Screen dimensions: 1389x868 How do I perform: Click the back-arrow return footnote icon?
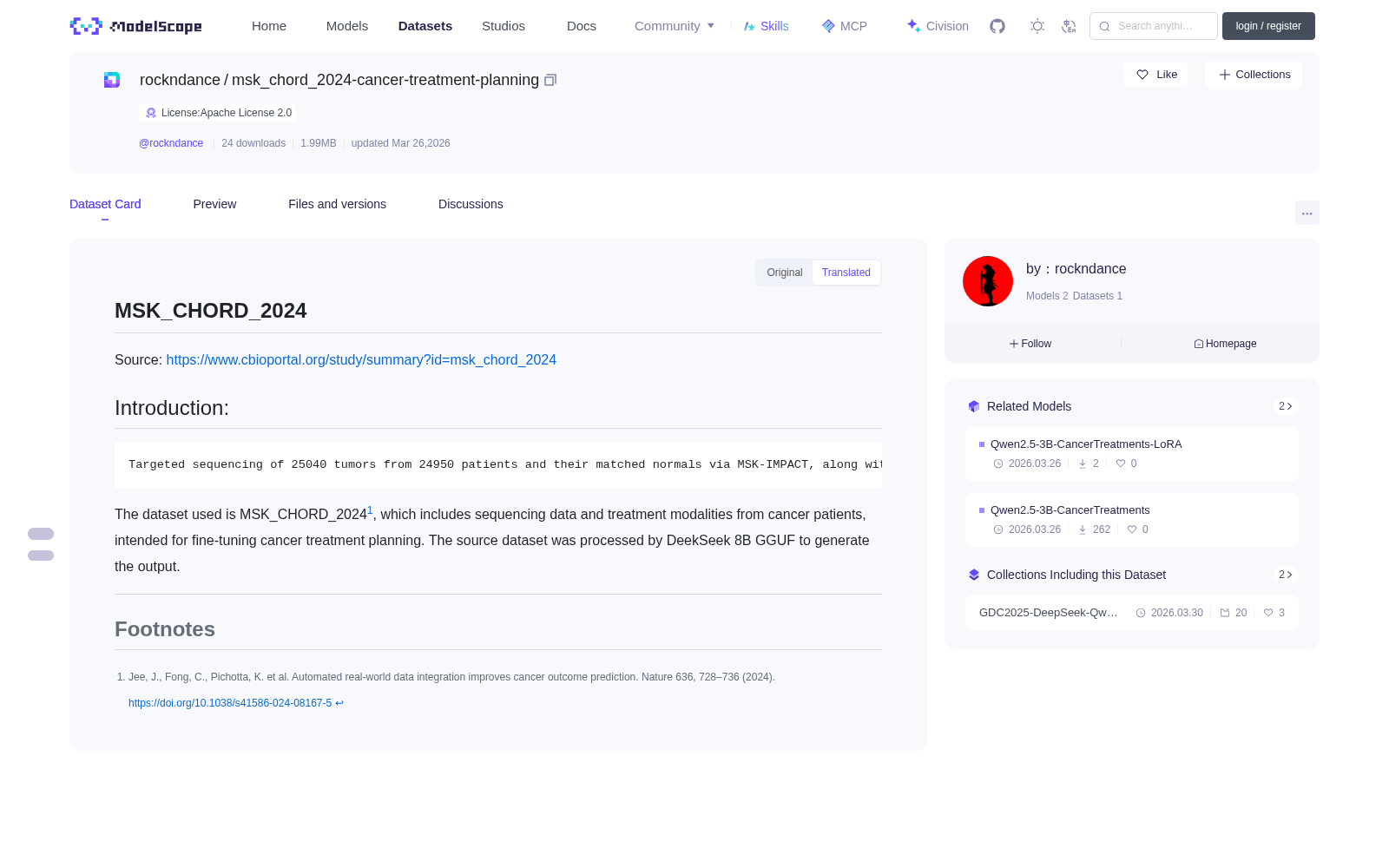(339, 703)
